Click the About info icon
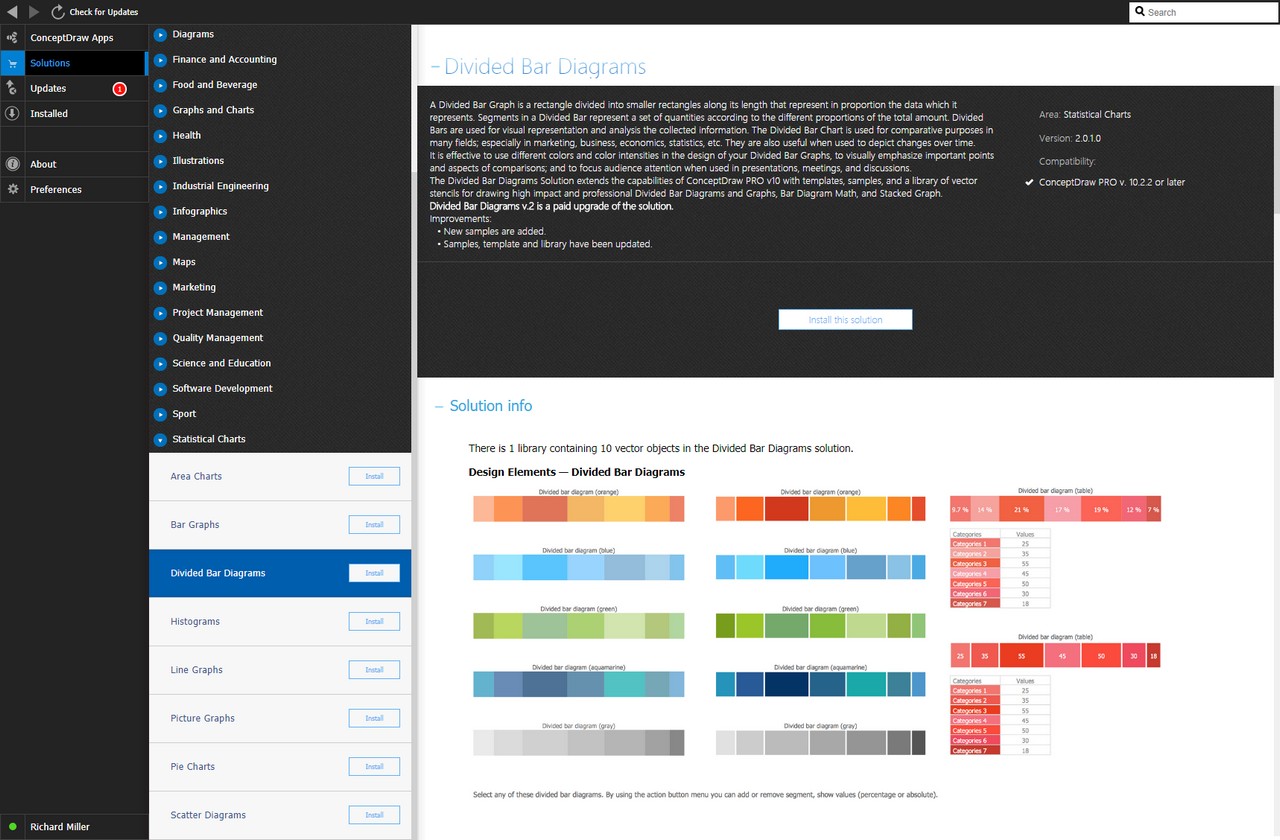 (12, 164)
